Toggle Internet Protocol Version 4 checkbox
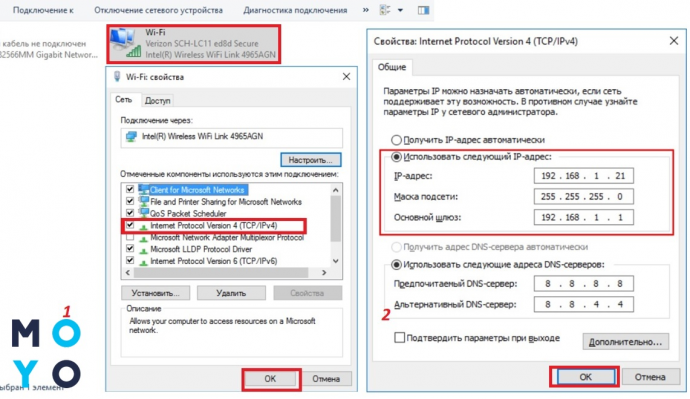690x399 pixels. click(130, 225)
